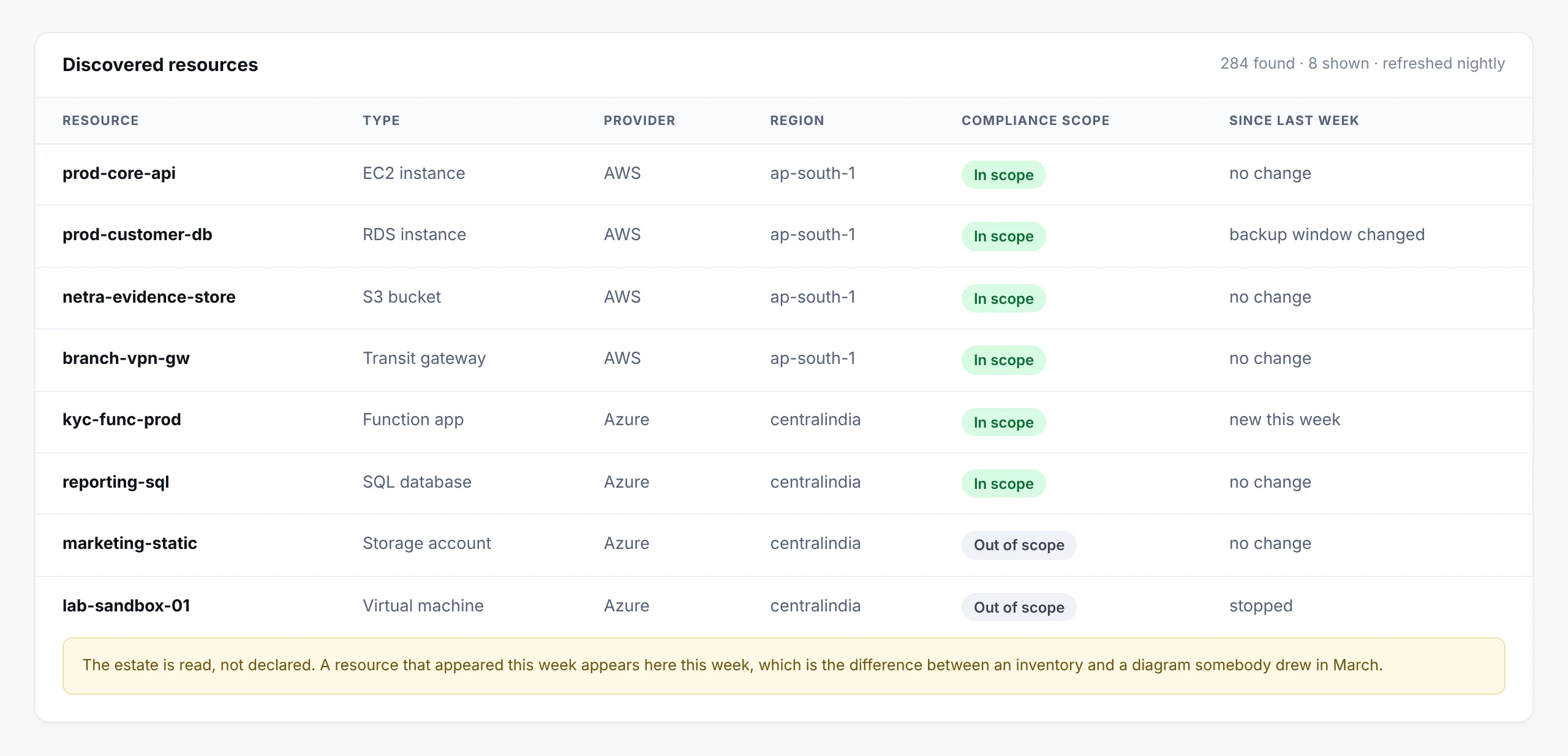Click the TYPE column header
The height and width of the screenshot is (756, 1568).
(x=381, y=121)
